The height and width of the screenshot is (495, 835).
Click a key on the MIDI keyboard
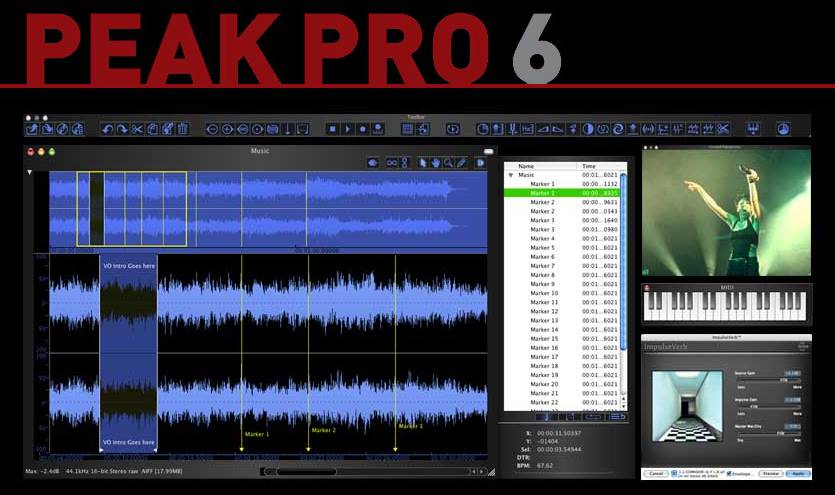(x=725, y=306)
